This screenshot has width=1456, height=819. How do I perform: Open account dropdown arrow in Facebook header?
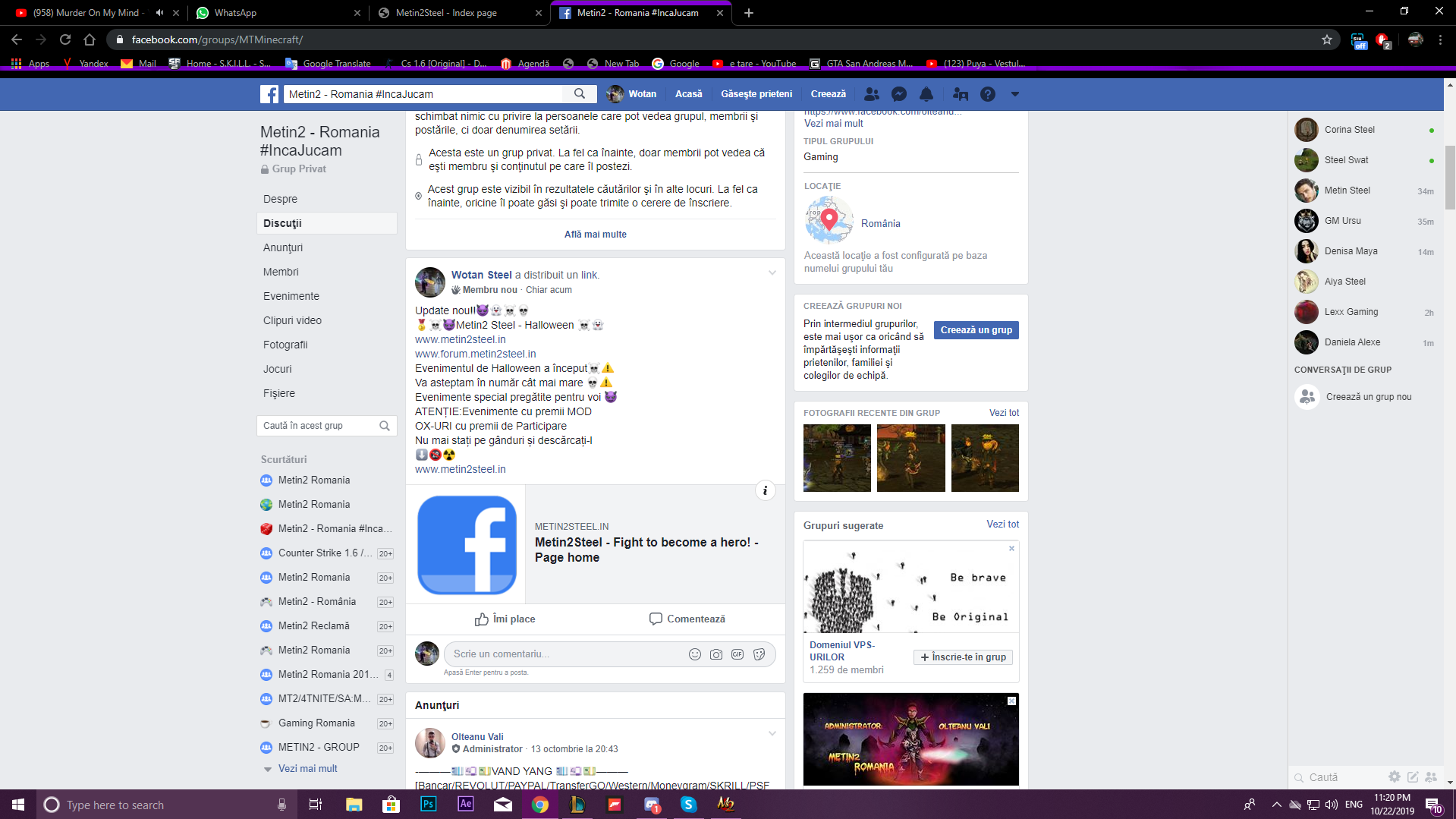pyautogui.click(x=1014, y=94)
